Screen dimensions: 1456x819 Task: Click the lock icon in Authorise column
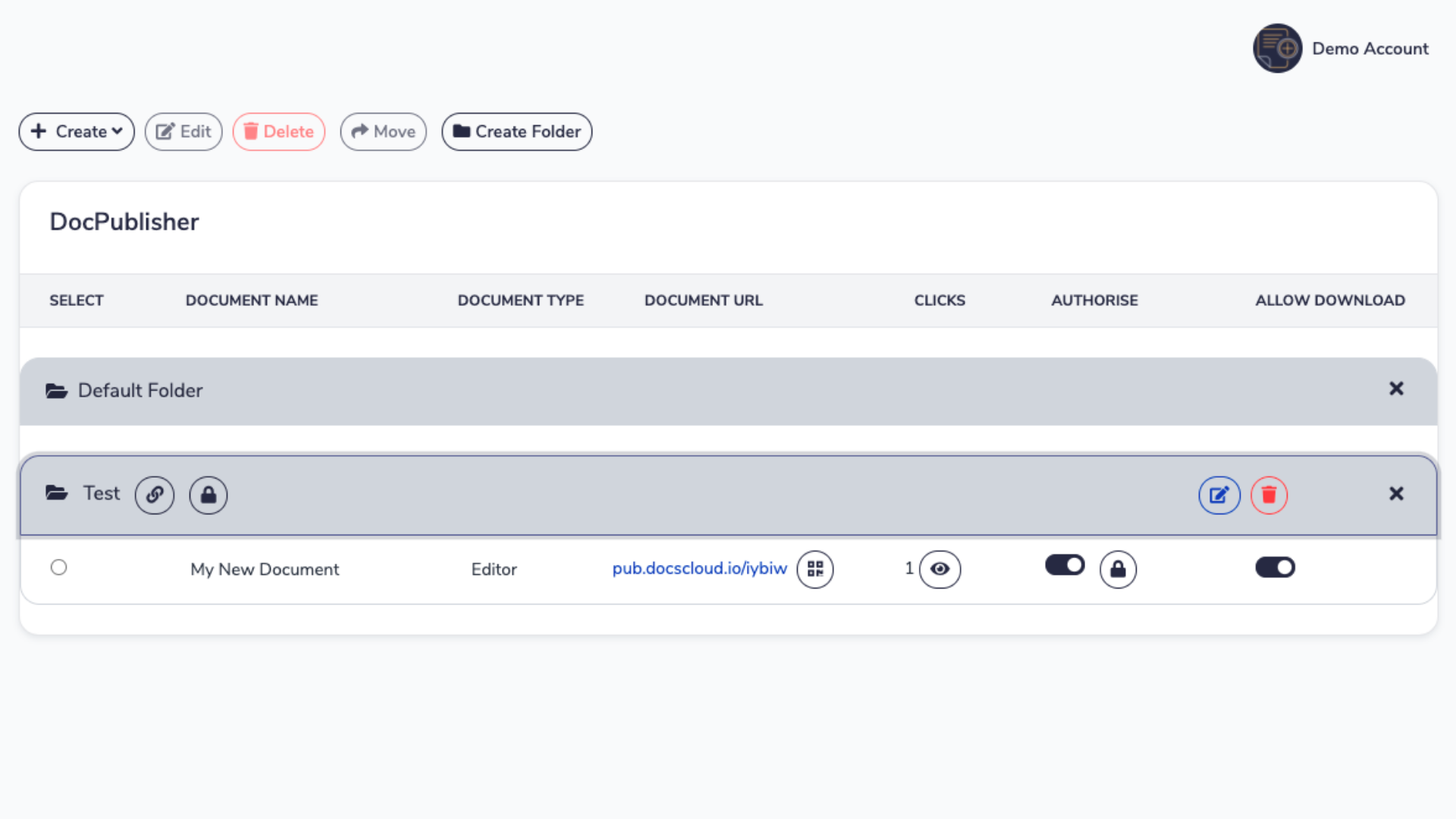[1118, 569]
